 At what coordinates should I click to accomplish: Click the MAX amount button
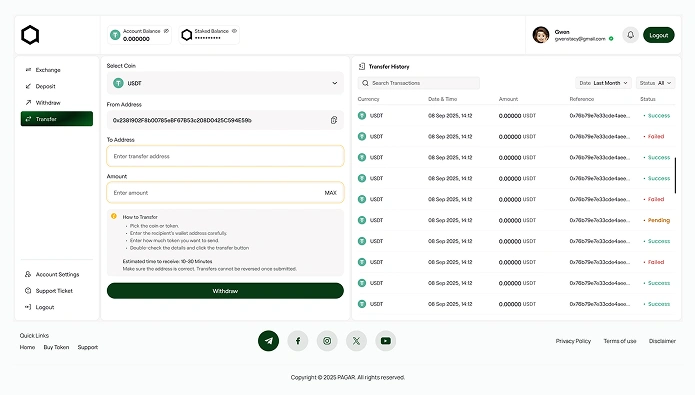click(331, 193)
